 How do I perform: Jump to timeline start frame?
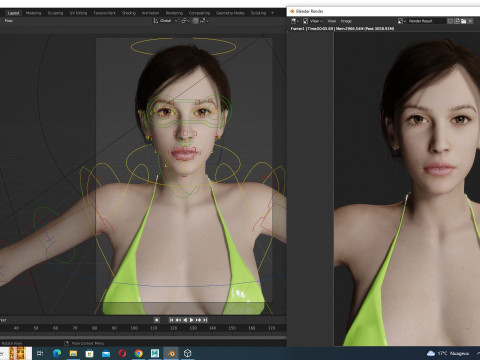[x=171, y=320]
